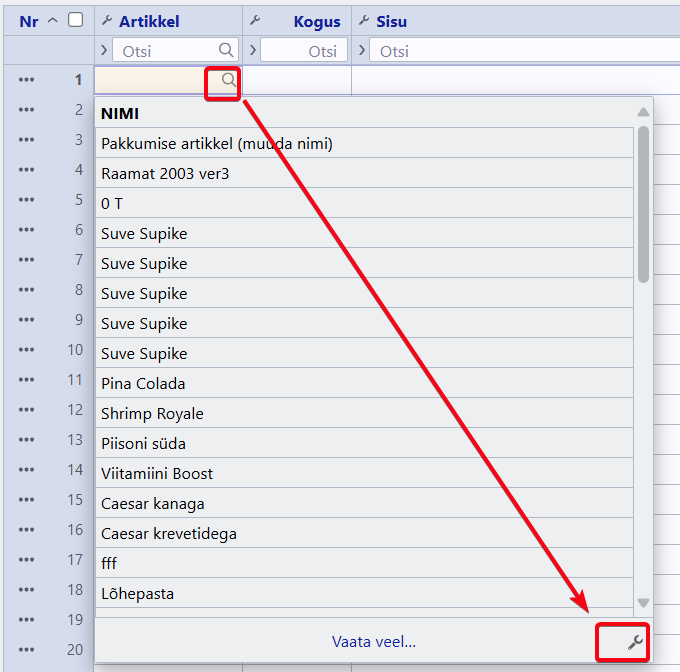Click the magnifier icon in row 1 Artikkel cell
Viewport: 680px width, 672px height.
(x=229, y=80)
